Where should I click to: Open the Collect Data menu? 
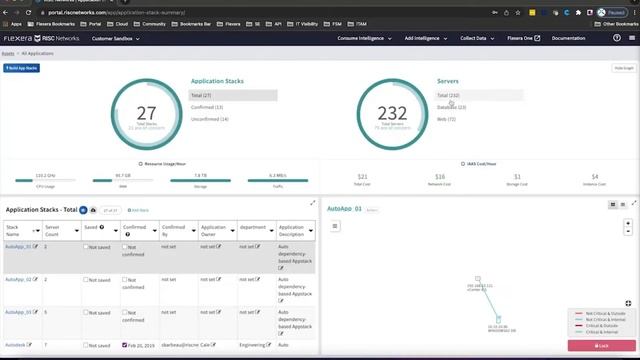(477, 38)
